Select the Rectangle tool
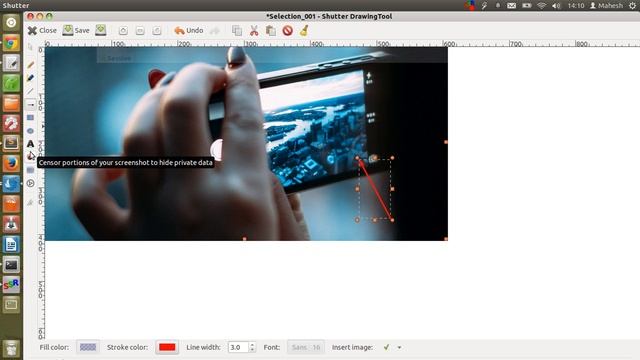 31,118
